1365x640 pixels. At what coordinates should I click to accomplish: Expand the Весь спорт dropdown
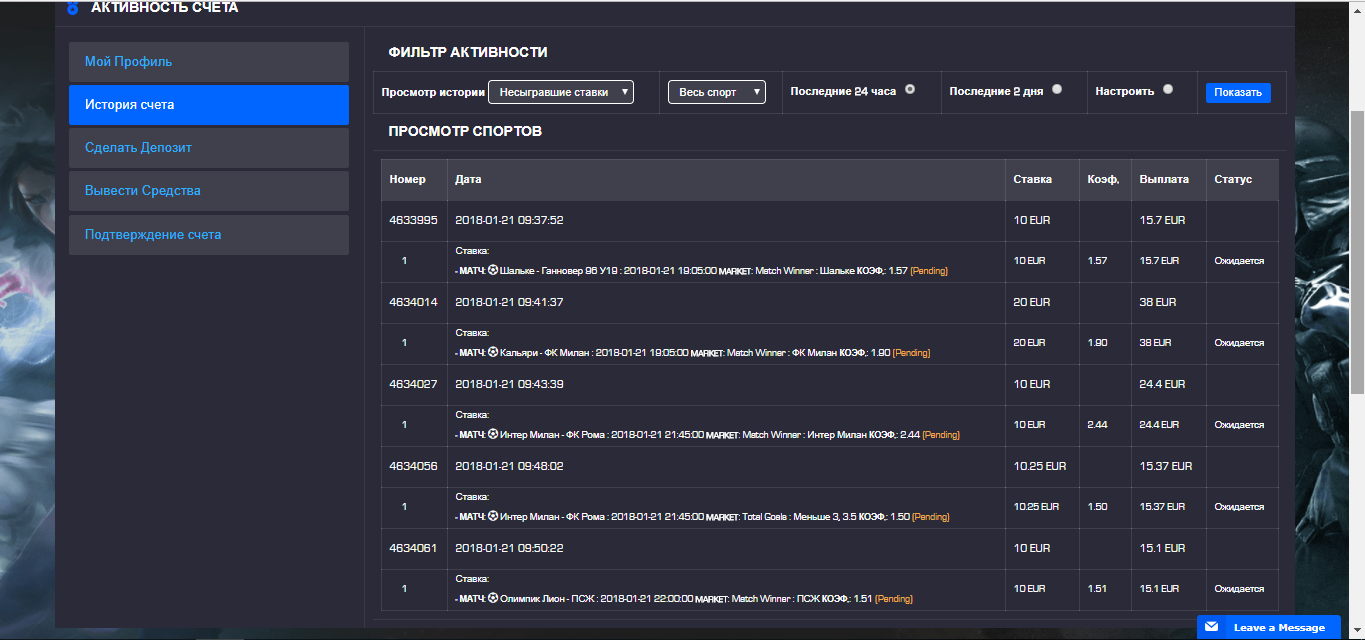[x=716, y=92]
